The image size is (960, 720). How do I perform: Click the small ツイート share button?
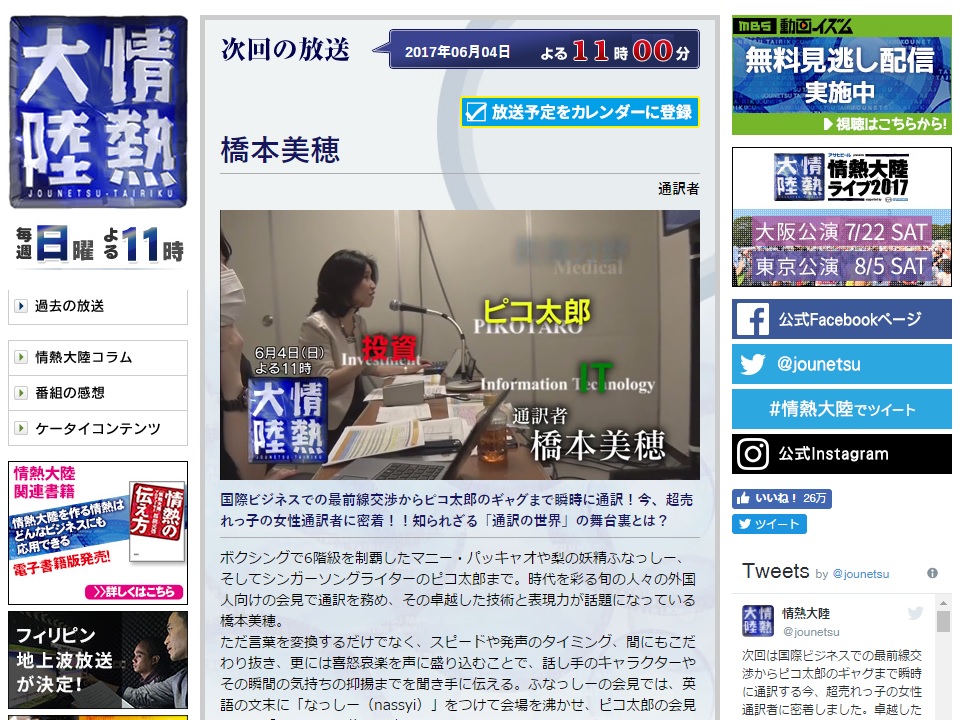coord(770,524)
